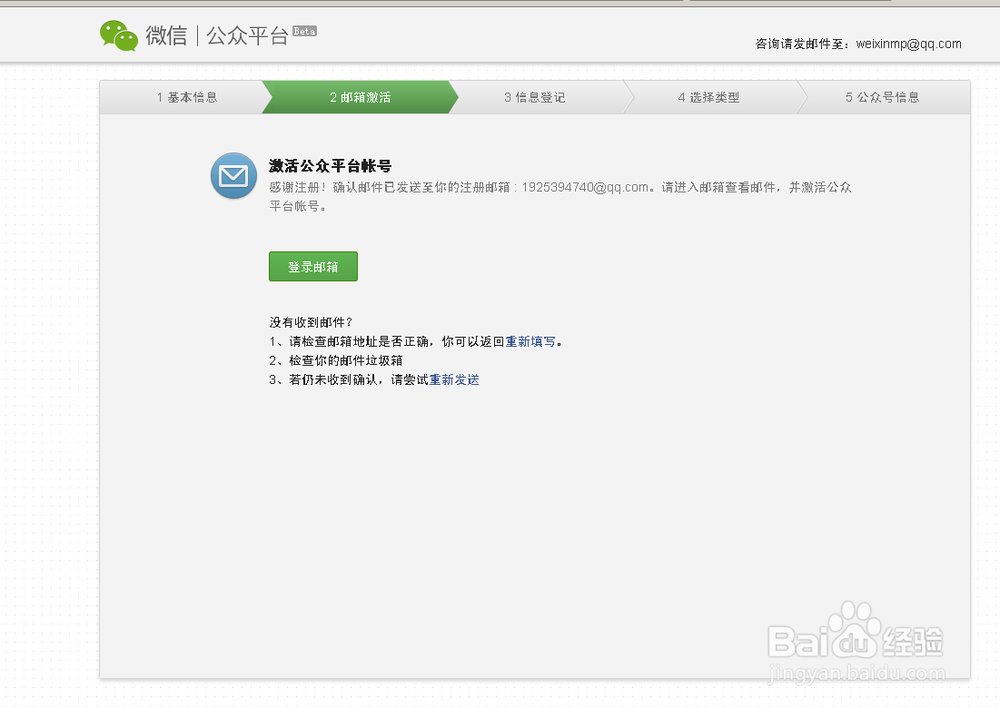The width and height of the screenshot is (1000, 708).
Task: Click the line starting 3、若仍未收到确认
Action: [x=374, y=380]
